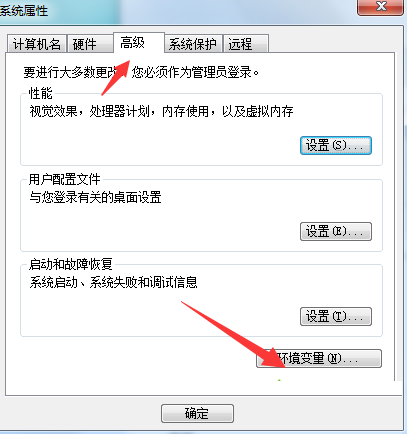Click the 启动和故障恢复 group label

pyautogui.click(x=71, y=264)
